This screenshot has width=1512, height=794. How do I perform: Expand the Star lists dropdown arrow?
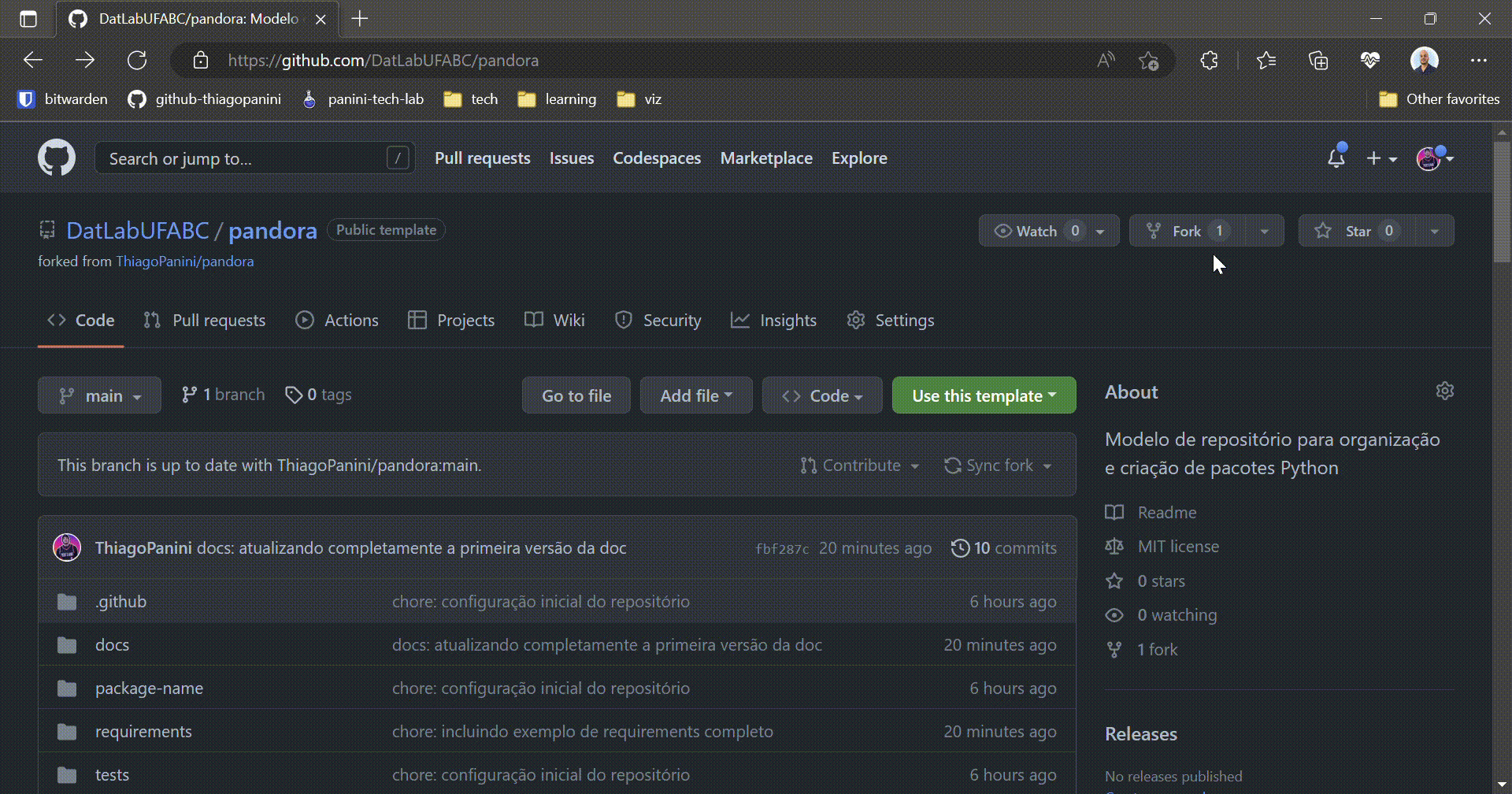(x=1435, y=231)
